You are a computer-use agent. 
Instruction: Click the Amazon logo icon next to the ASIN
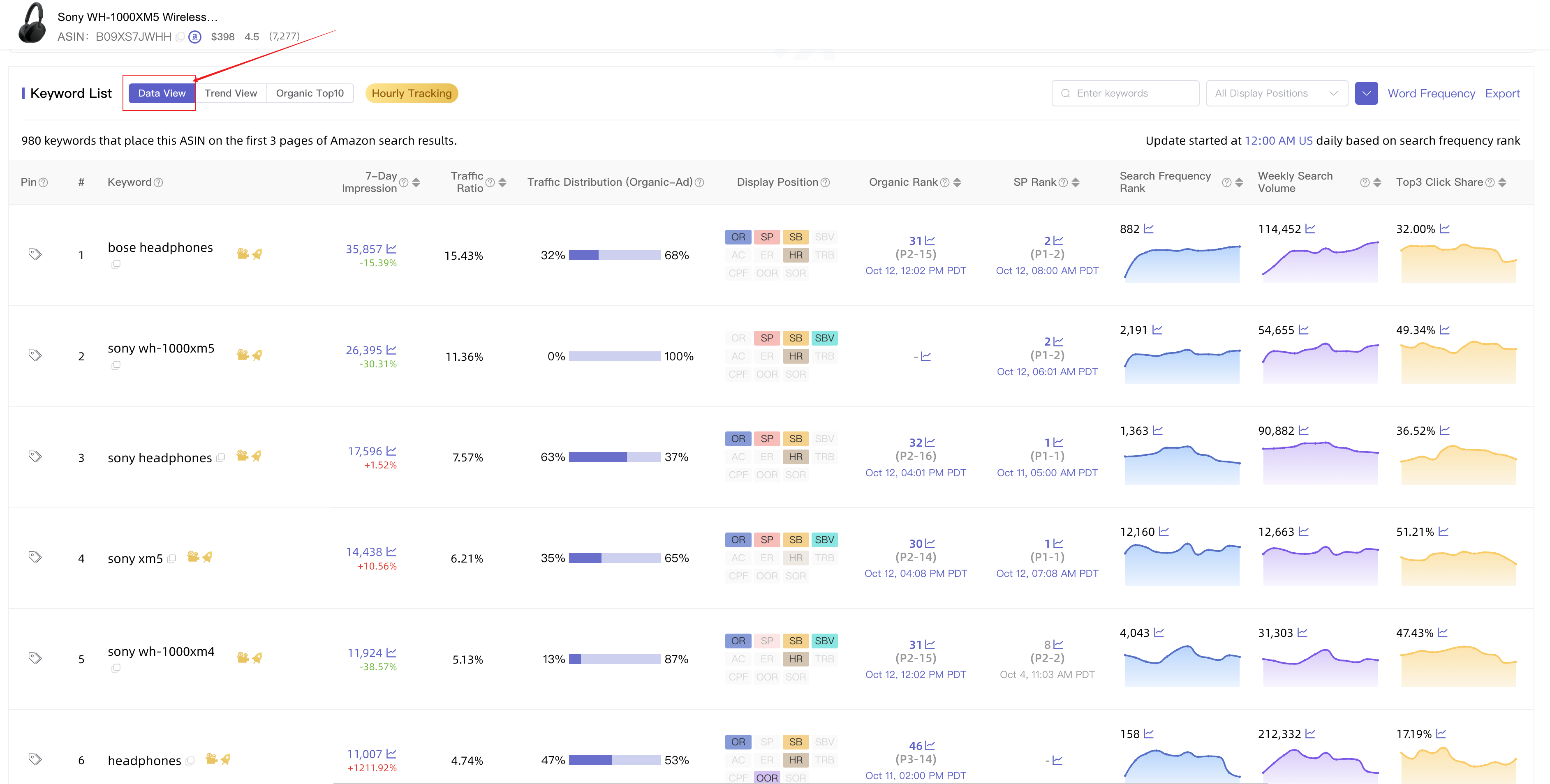[195, 37]
